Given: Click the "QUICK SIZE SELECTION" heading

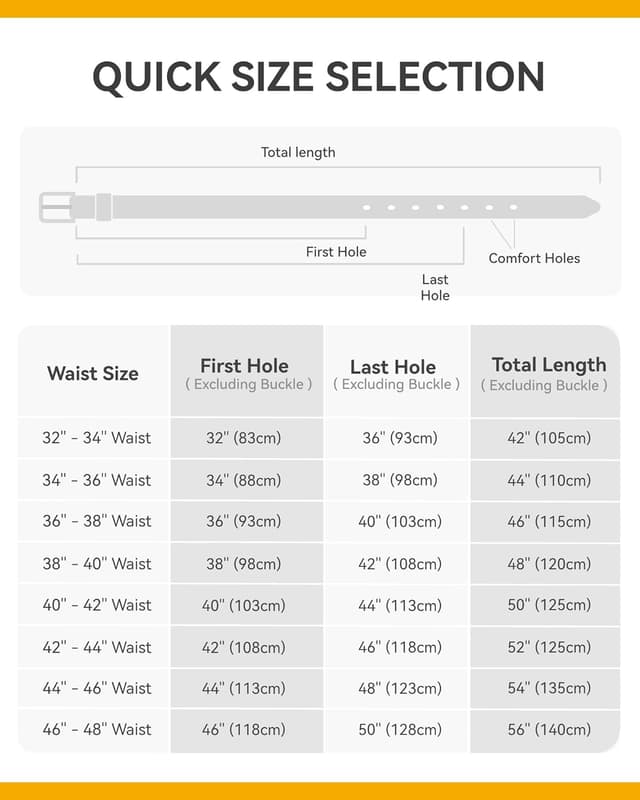Looking at the screenshot, I should 319,76.
